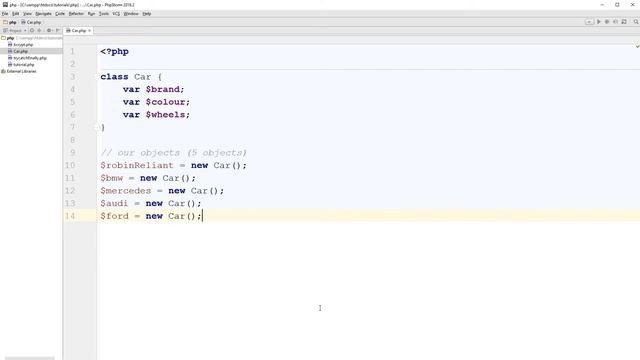Open the VCS menu

(x=116, y=14)
